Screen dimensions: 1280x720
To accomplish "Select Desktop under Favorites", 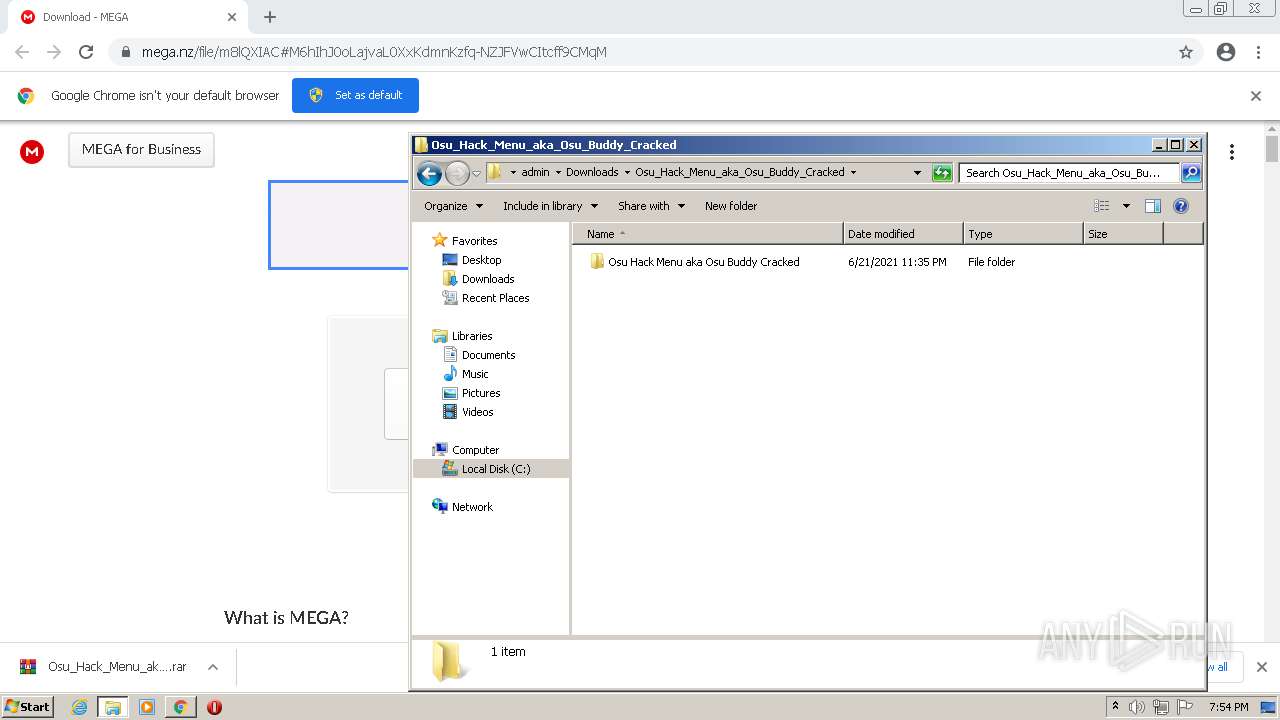I will tap(481, 260).
